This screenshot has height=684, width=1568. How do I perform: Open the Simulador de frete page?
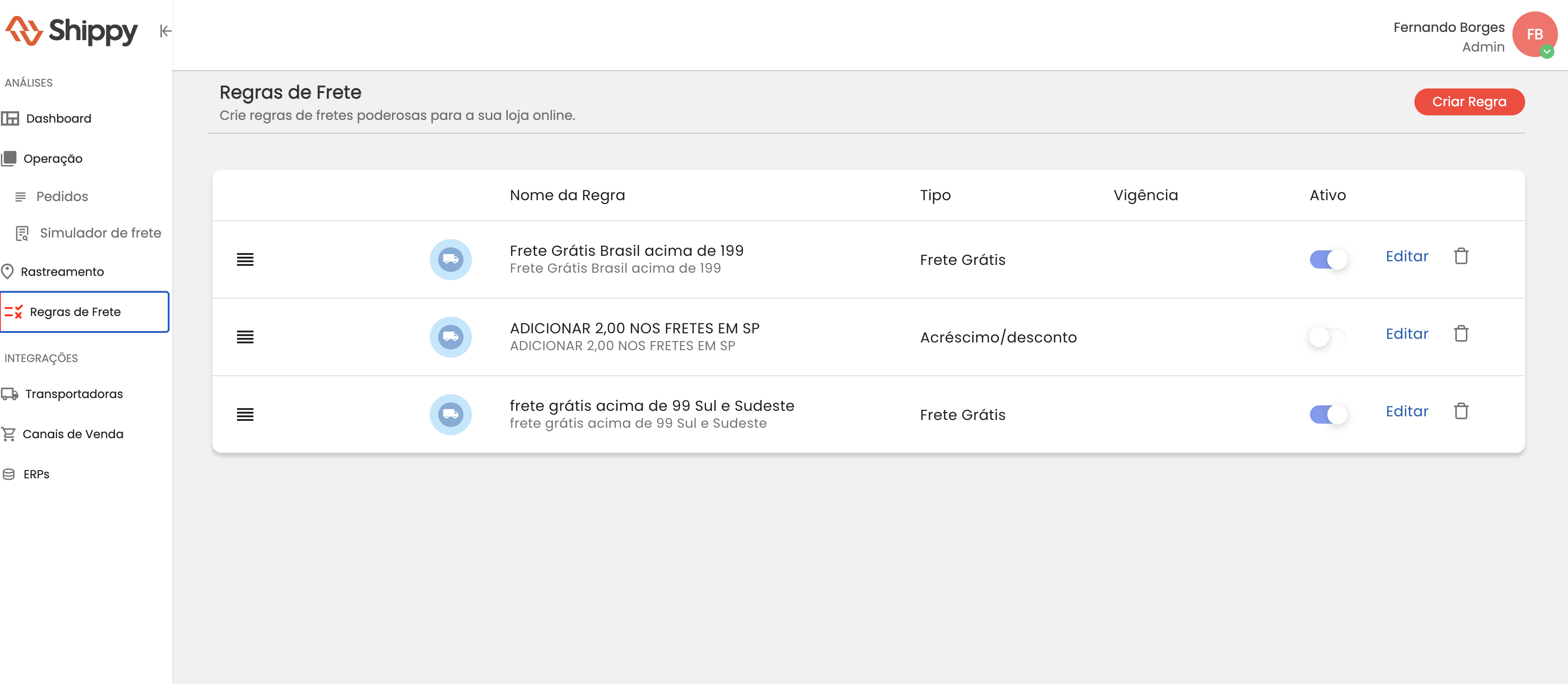100,233
